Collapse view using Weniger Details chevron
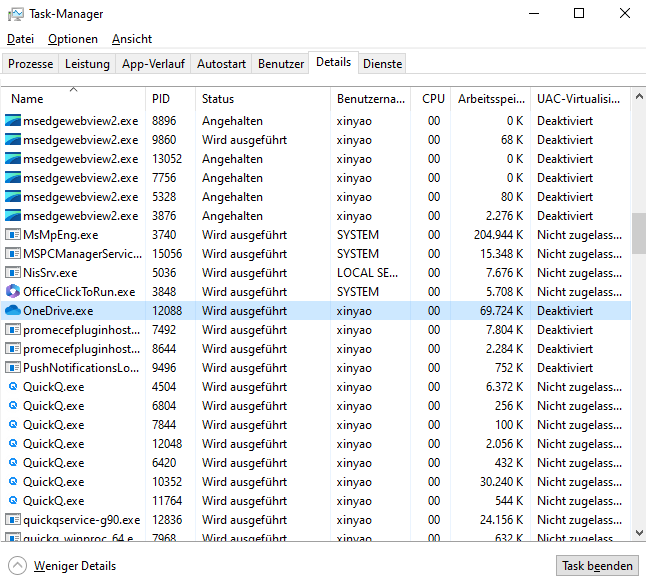 click(17, 566)
